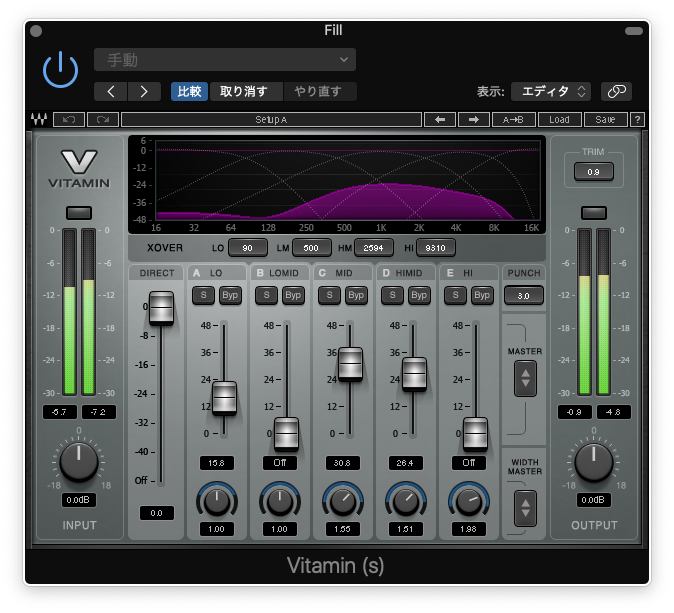The image size is (674, 613).
Task: Click the WIDTH MASTER up/down stepper
Action: (525, 509)
